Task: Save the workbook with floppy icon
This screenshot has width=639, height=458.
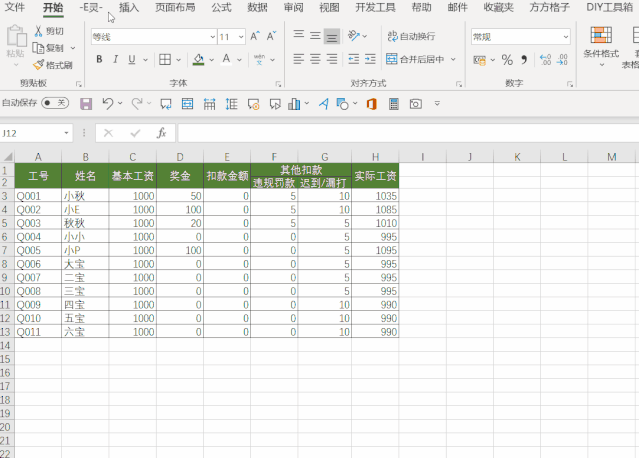Action: click(86, 104)
